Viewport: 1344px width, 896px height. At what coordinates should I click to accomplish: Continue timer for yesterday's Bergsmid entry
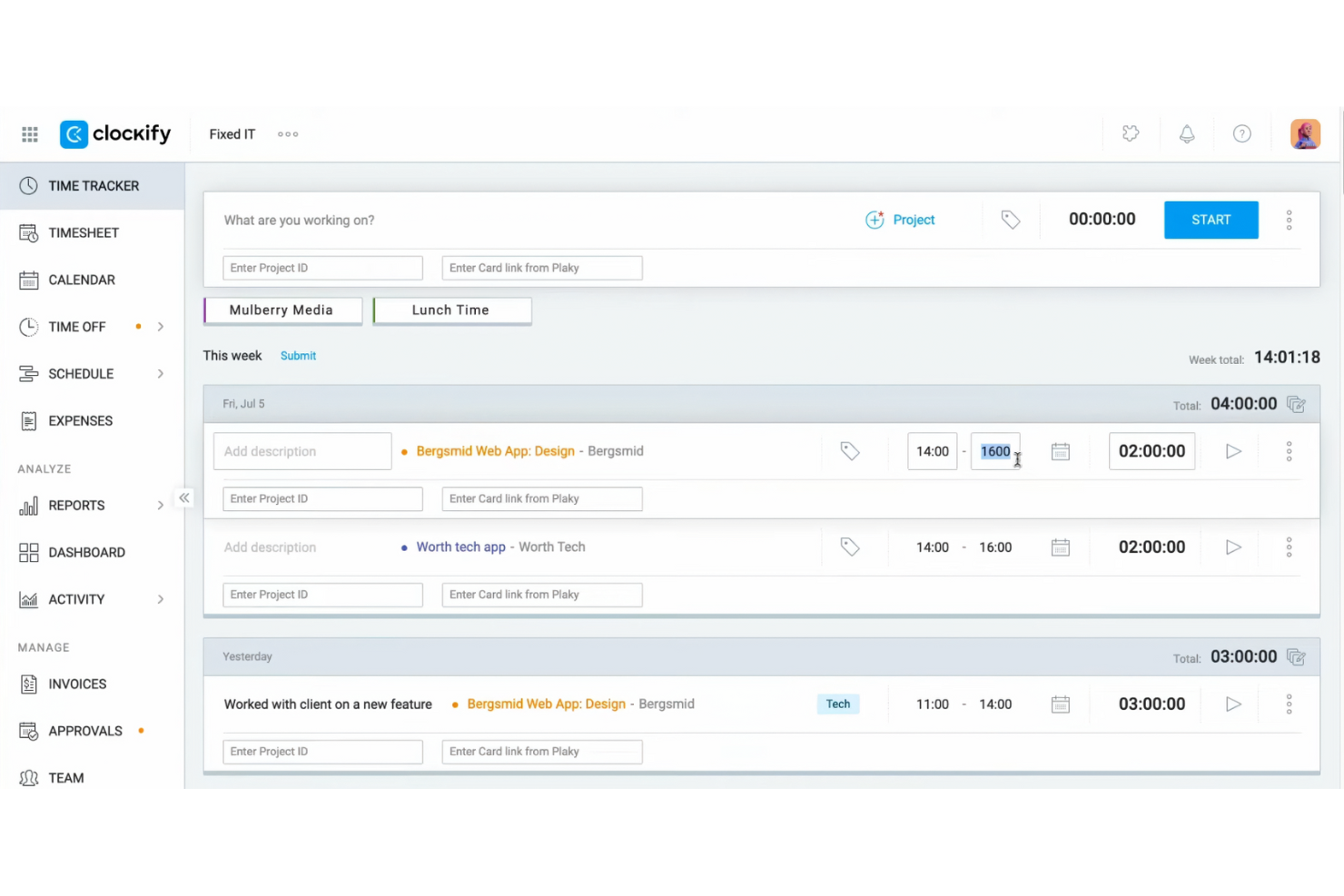click(1233, 704)
